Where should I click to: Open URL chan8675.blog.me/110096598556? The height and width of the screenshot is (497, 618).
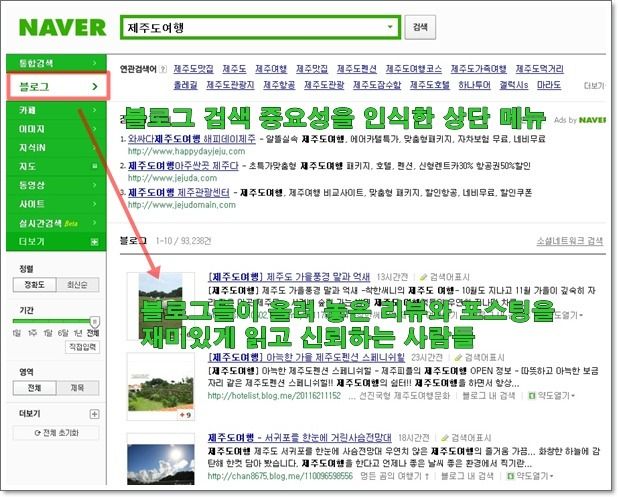coord(280,476)
